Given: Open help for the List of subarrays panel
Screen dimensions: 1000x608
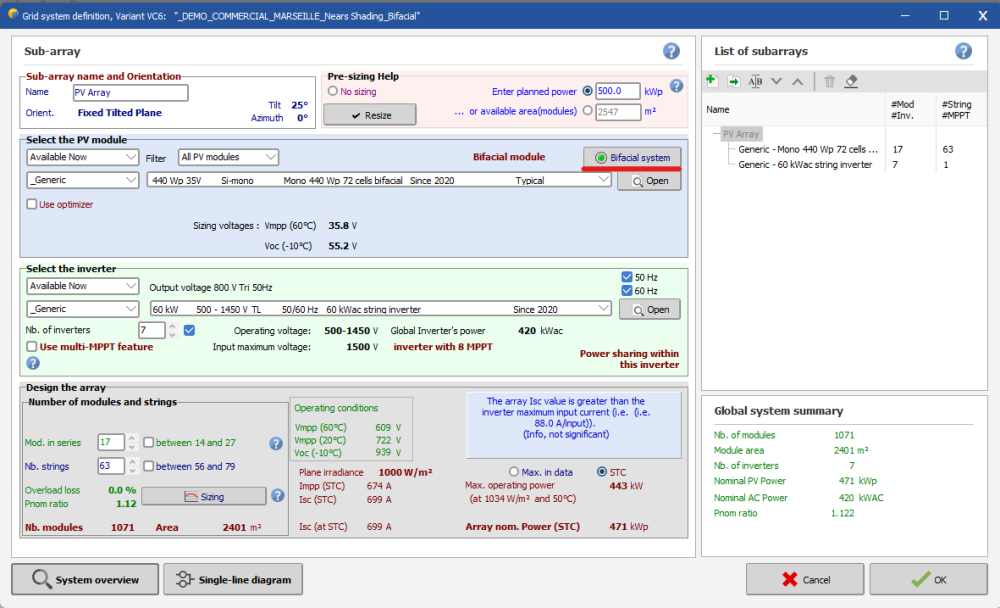Looking at the screenshot, I should 963,51.
